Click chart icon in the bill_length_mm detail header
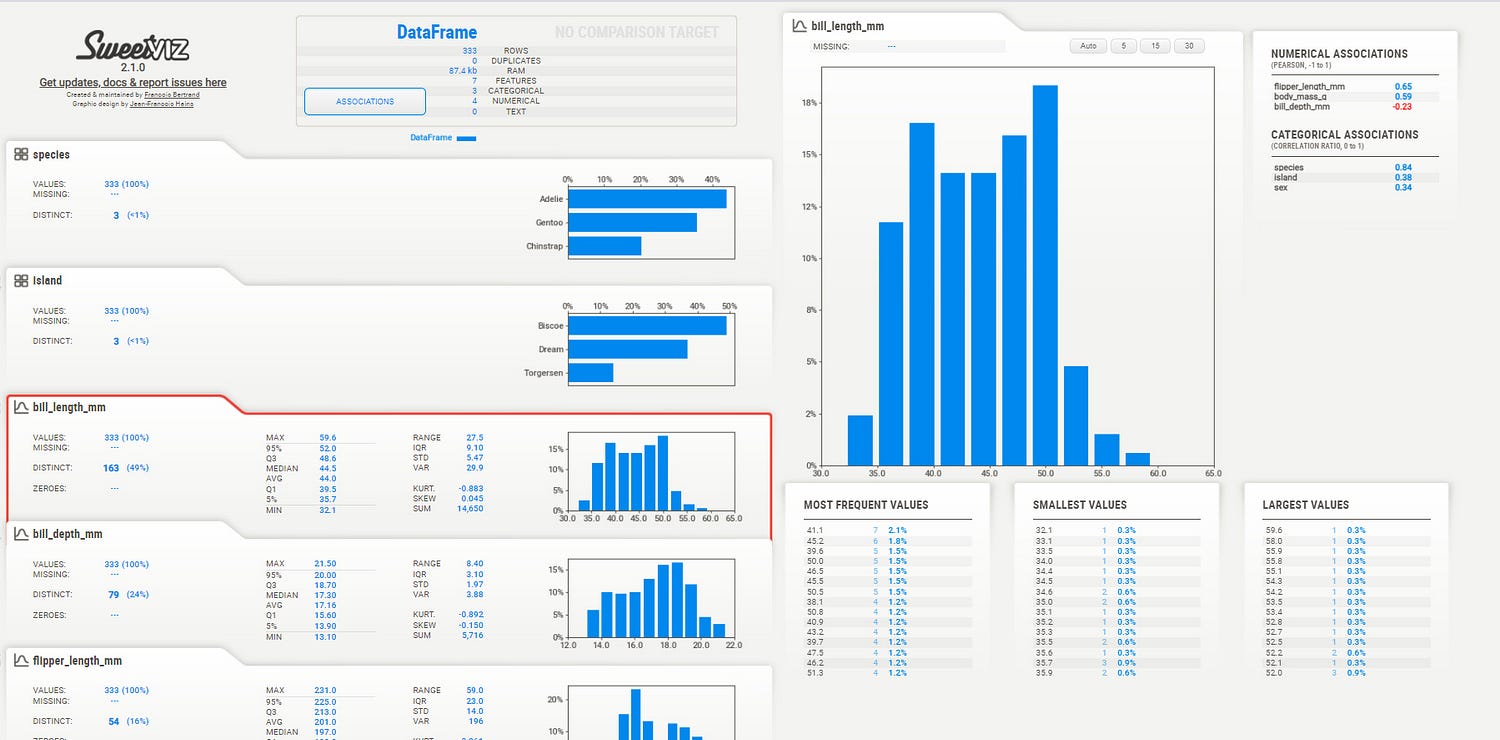This screenshot has width=1500, height=740. 799,26
